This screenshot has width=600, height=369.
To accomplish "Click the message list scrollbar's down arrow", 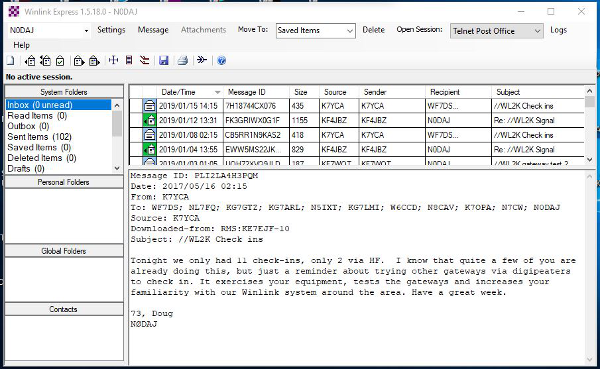I will click(x=589, y=159).
